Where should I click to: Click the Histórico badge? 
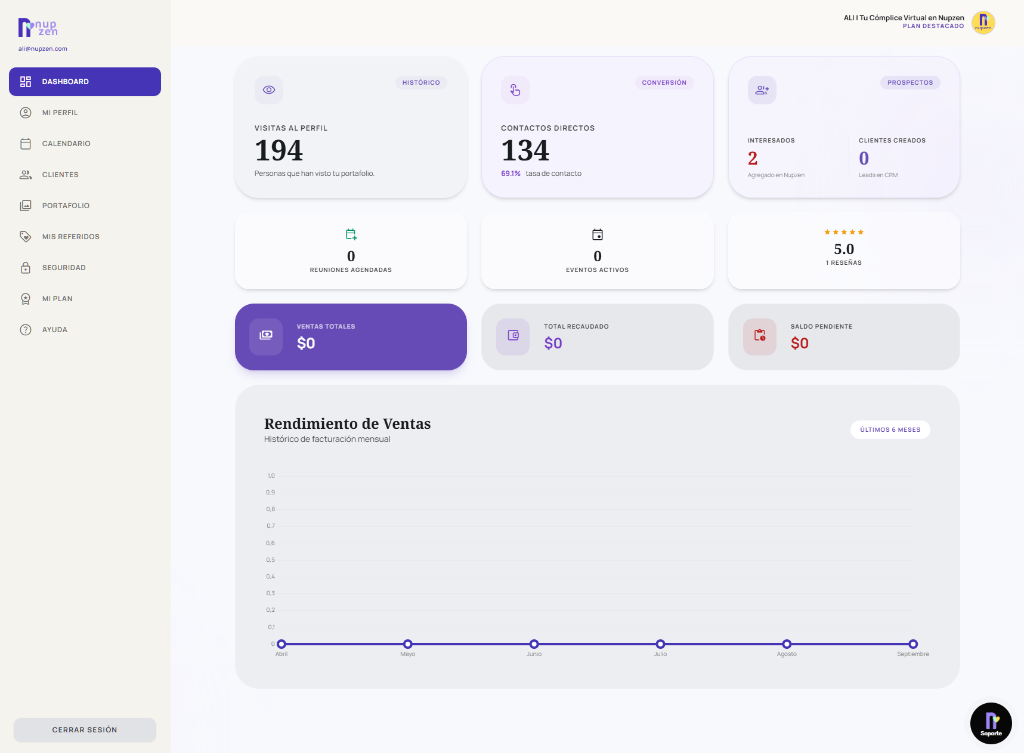click(421, 83)
